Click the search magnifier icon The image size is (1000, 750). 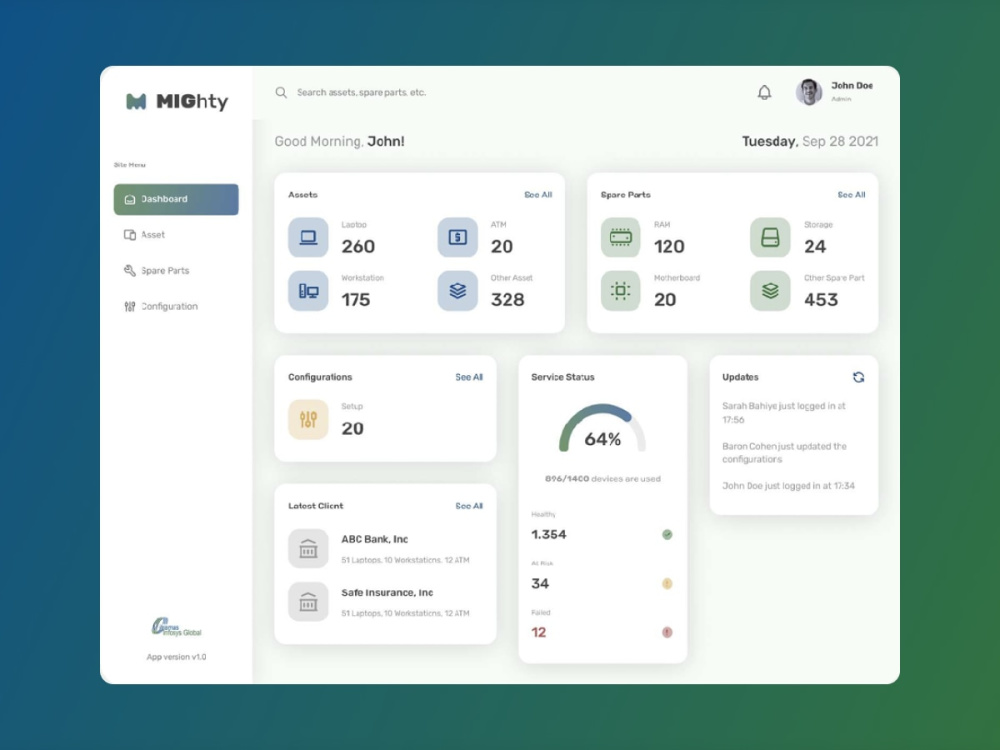point(281,92)
